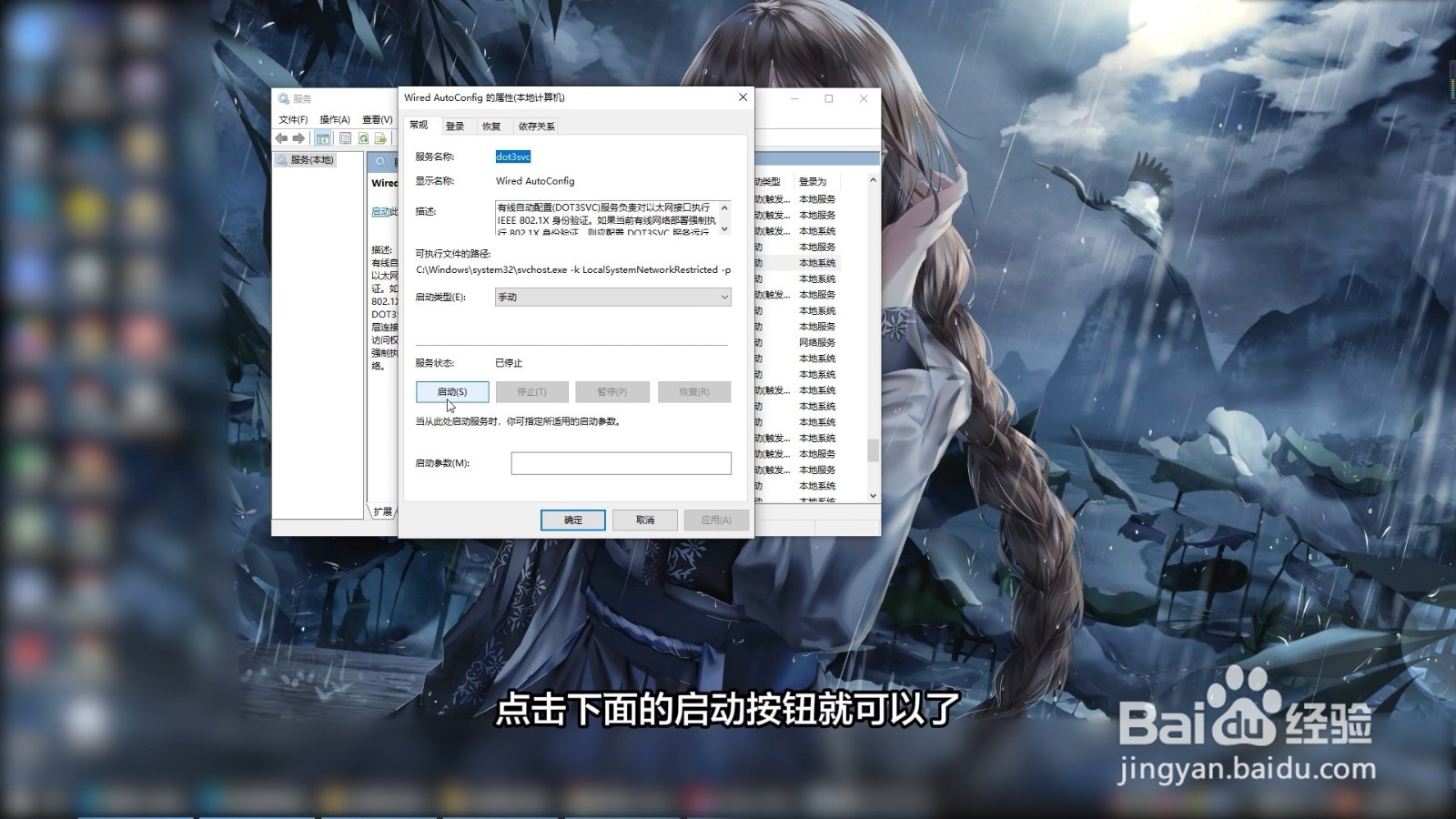The height and width of the screenshot is (819, 1456).
Task: Open the 操作(A) menu
Action: [x=335, y=119]
